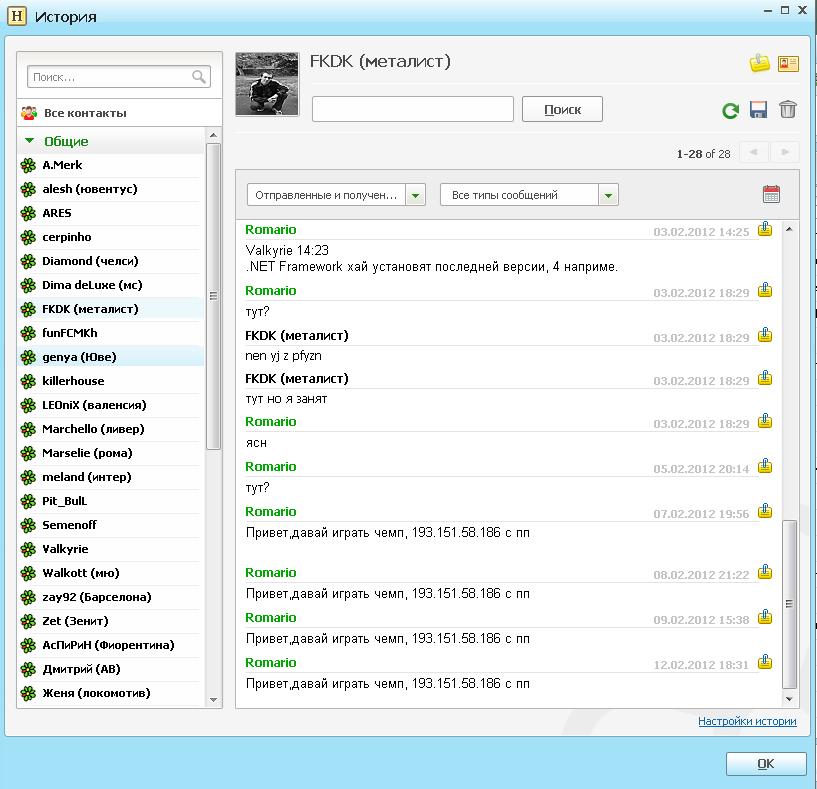This screenshot has width=817, height=789.
Task: Select Все контакты entry
Action: (x=119, y=113)
